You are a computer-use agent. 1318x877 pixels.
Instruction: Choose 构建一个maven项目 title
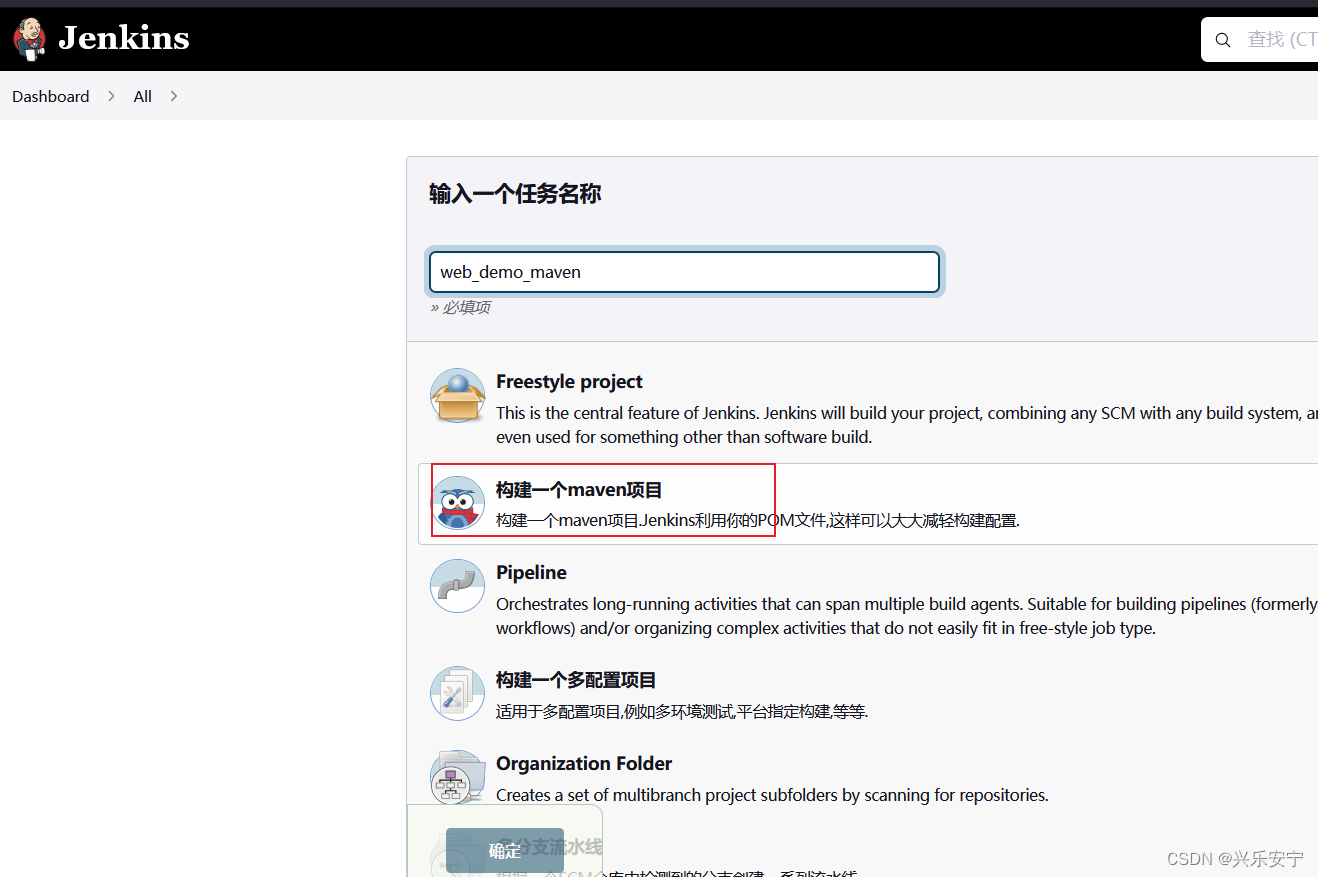click(x=579, y=490)
